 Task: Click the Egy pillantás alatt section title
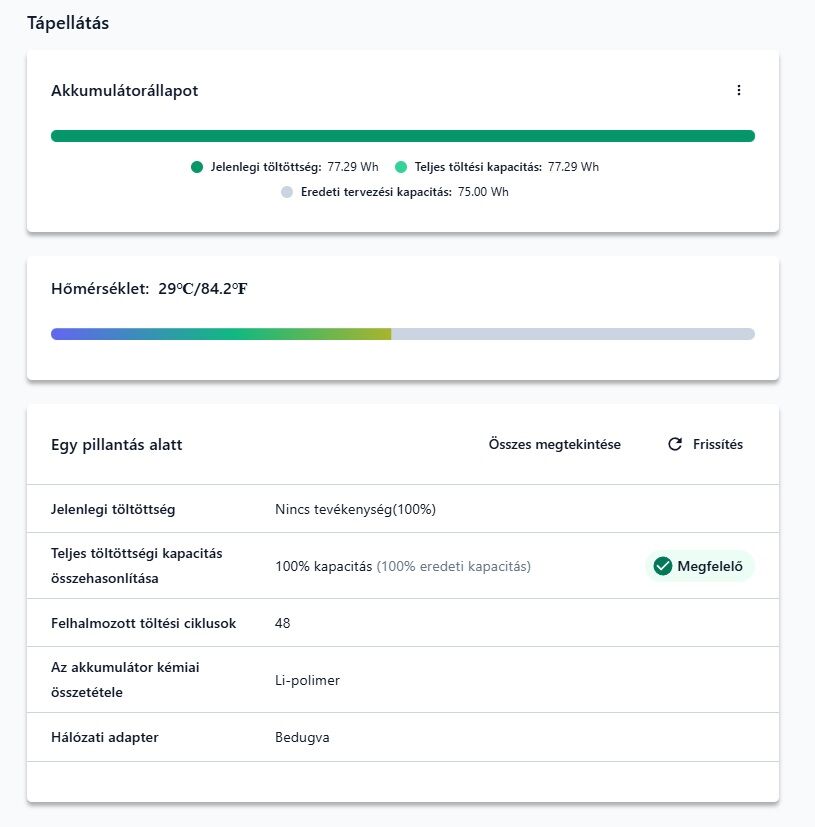point(117,445)
